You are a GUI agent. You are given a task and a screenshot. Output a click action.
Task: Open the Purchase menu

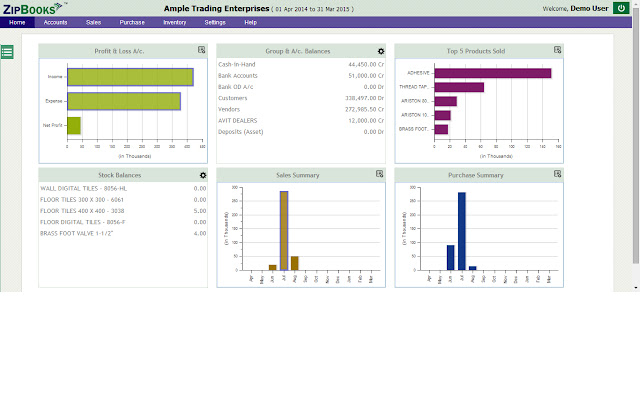click(132, 21)
